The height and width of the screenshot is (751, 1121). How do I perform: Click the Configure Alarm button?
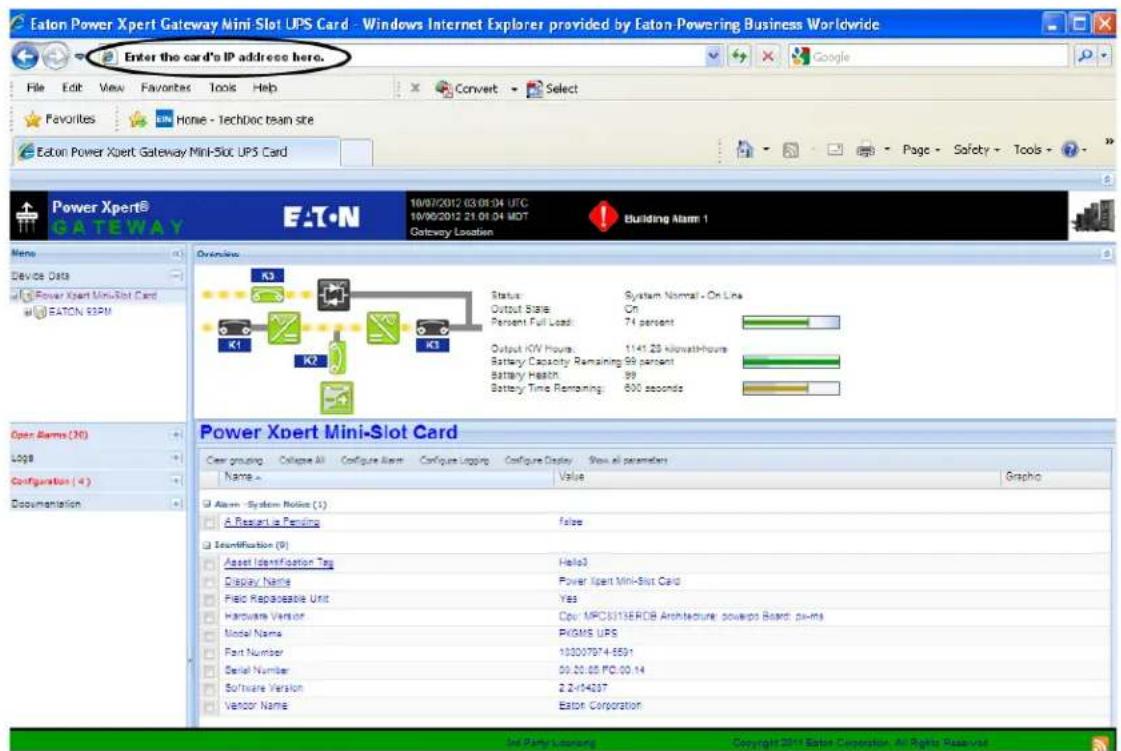coord(372,460)
